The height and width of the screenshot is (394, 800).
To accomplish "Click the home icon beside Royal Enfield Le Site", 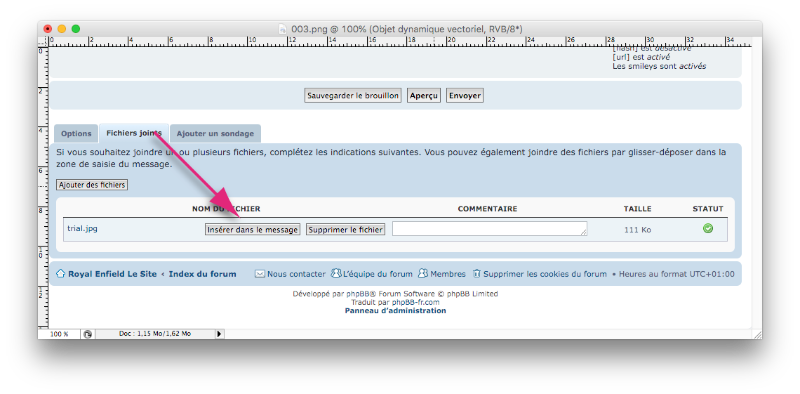I will tap(61, 274).
